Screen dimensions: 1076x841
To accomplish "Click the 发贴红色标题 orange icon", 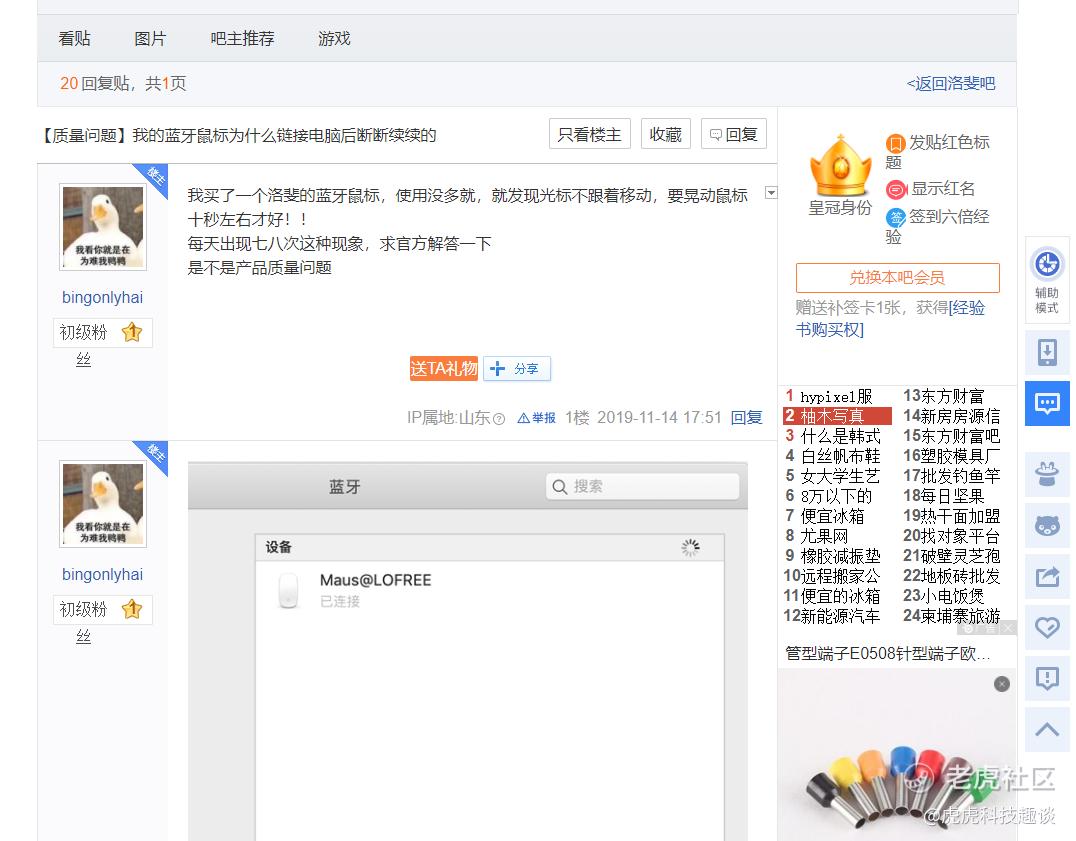I will 896,143.
